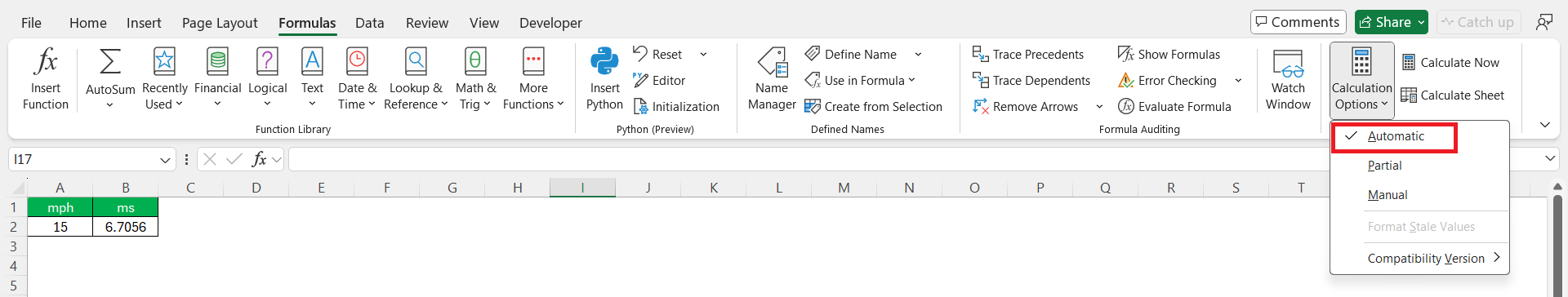The image size is (1568, 297).
Task: Expand the formula bar
Action: click(1550, 159)
